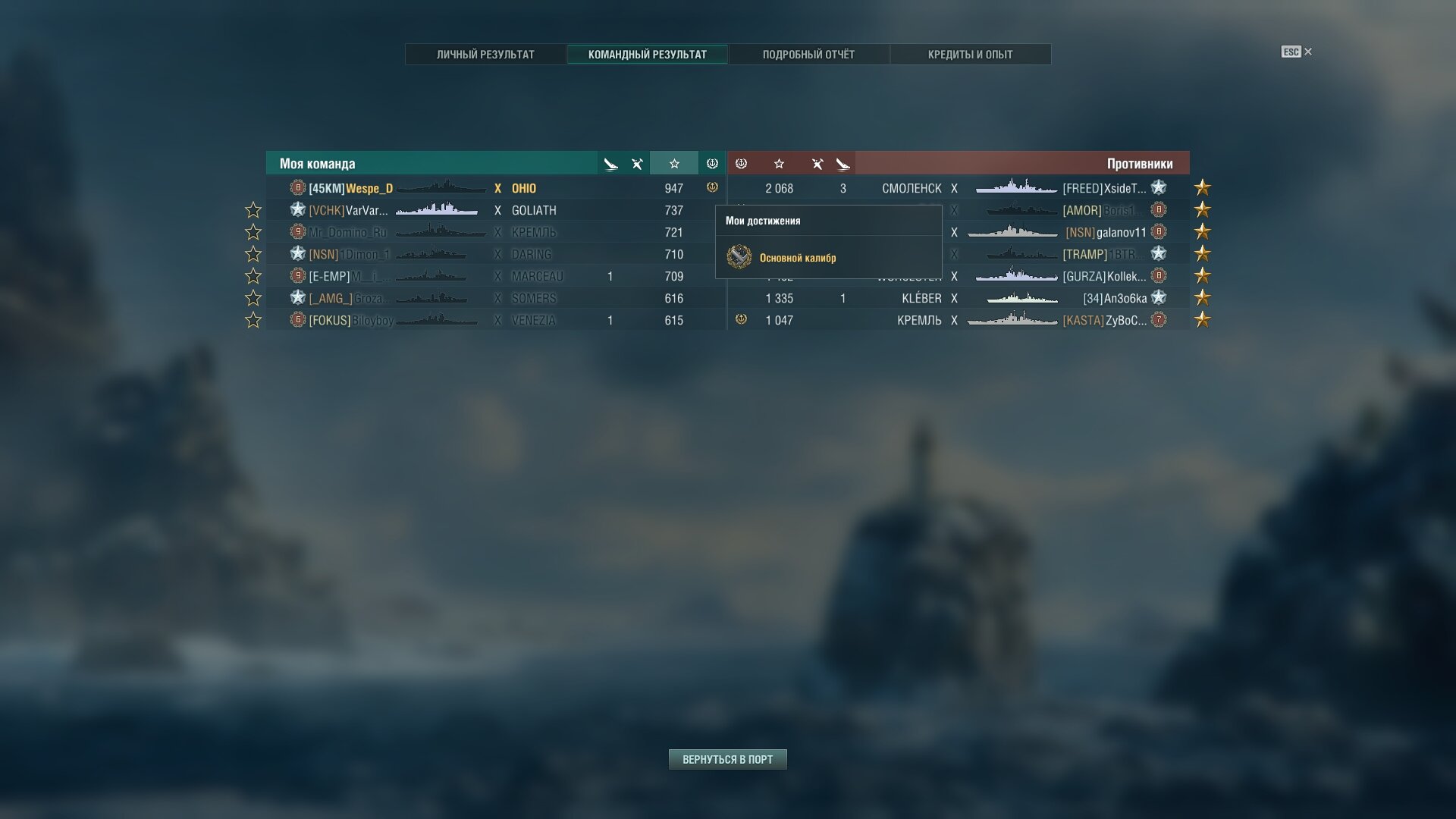Sort enemy team by aircraft shot down icon
Viewport: 1456px width, 819px height.
[x=843, y=164]
